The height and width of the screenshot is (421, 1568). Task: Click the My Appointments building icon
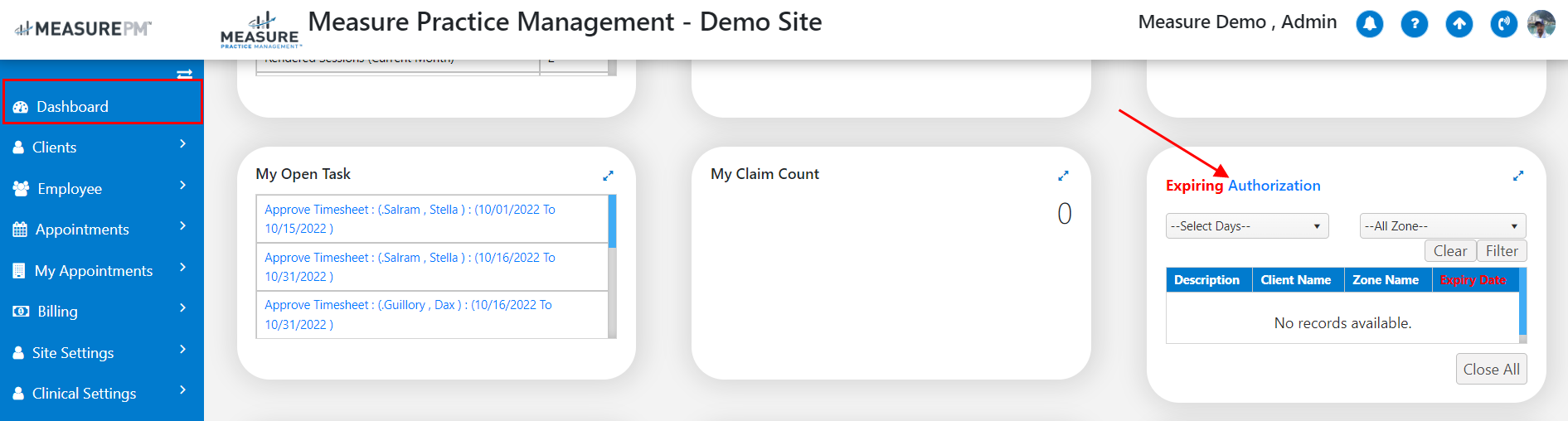pos(19,271)
